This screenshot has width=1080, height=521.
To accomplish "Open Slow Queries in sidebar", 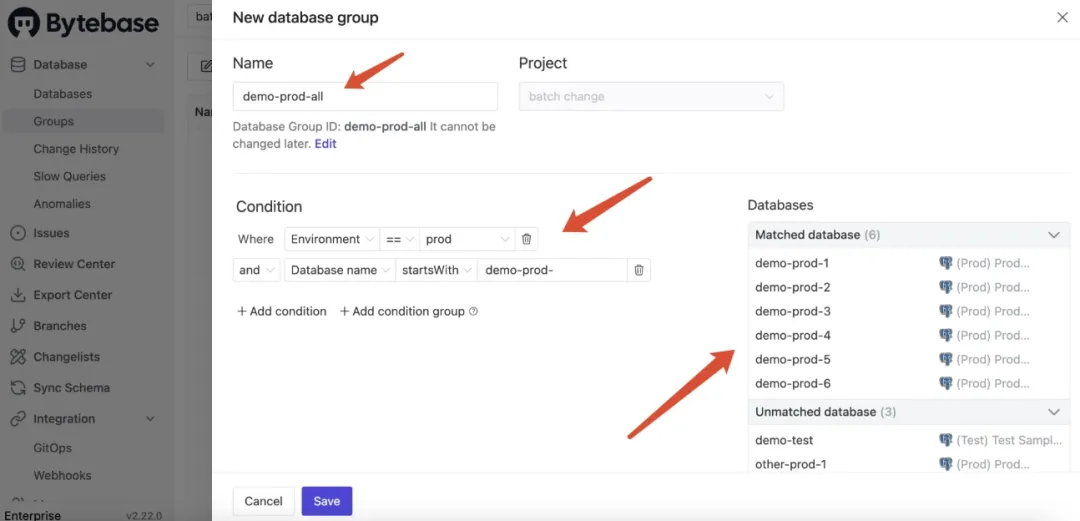I will (x=69, y=176).
